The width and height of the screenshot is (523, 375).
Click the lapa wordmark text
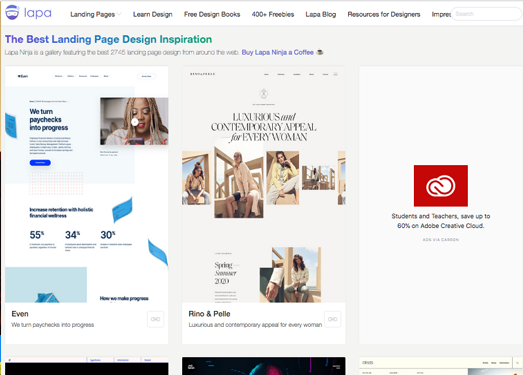coord(38,13)
